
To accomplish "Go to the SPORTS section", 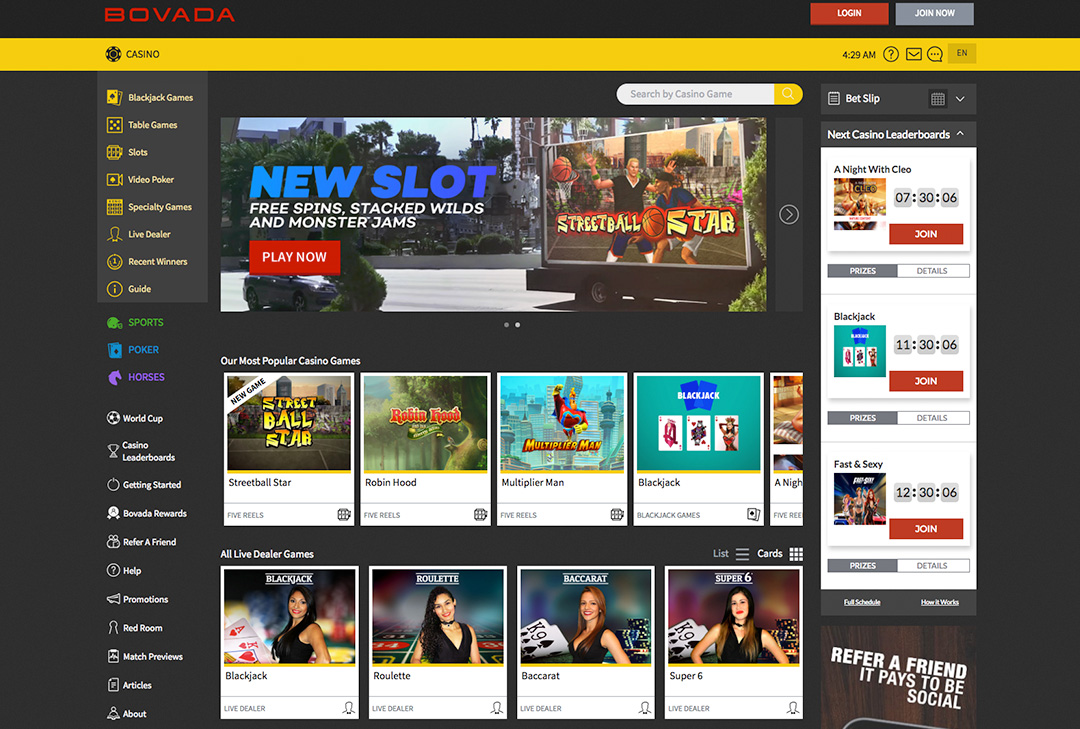I will tap(135, 322).
